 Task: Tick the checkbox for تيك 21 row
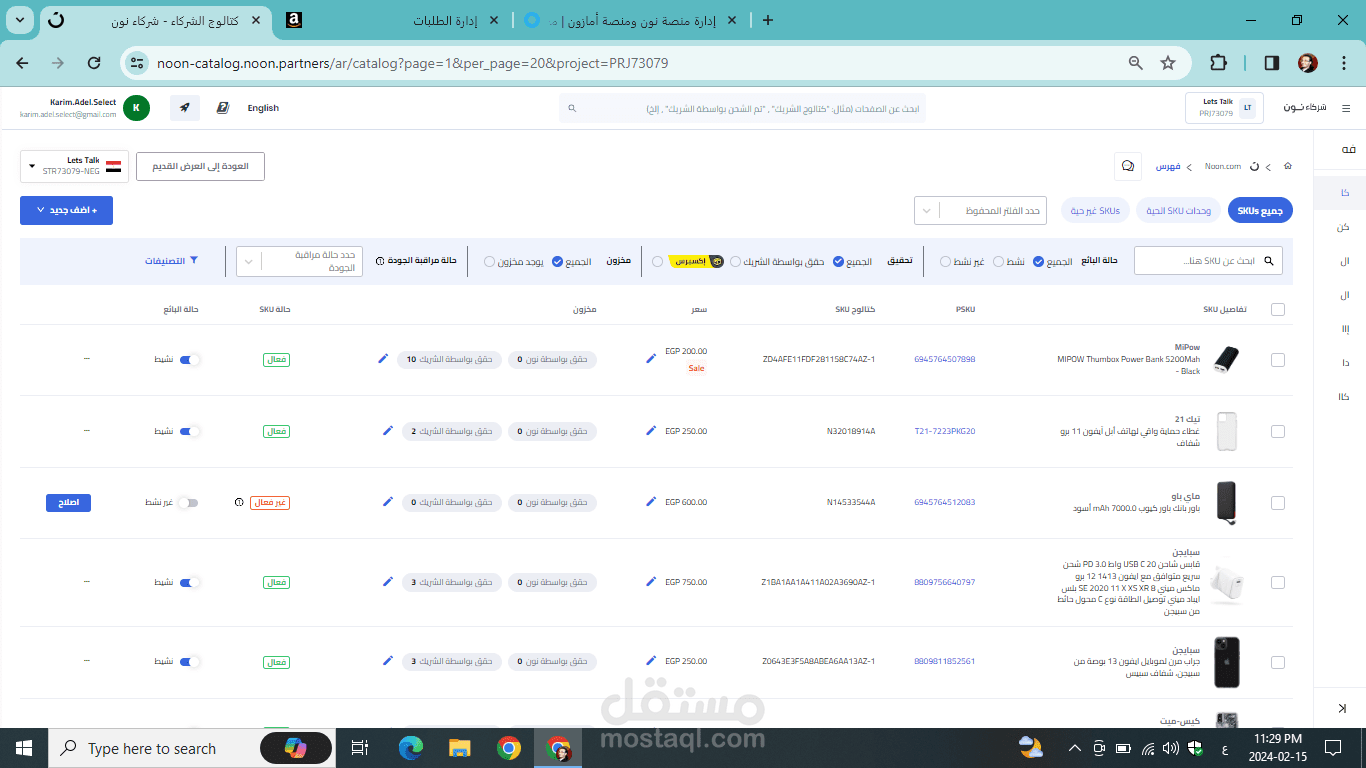[1278, 431]
